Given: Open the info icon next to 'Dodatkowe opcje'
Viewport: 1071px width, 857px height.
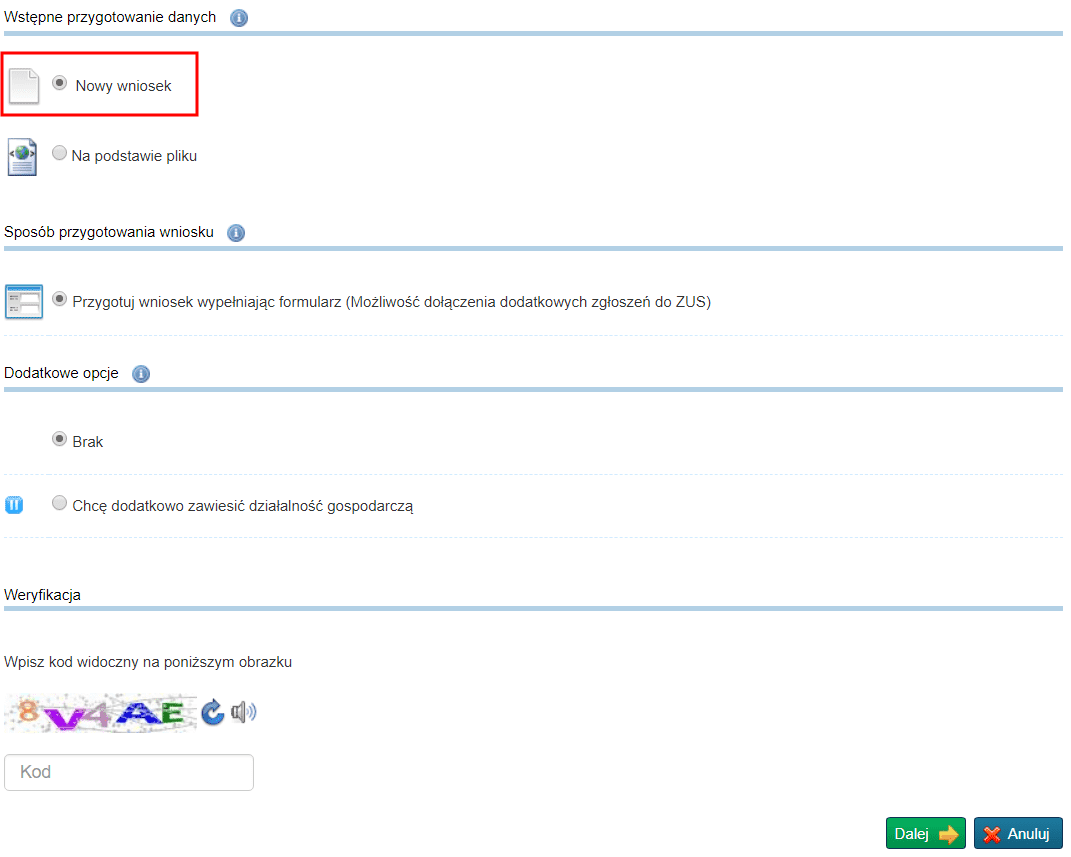Looking at the screenshot, I should [x=141, y=374].
